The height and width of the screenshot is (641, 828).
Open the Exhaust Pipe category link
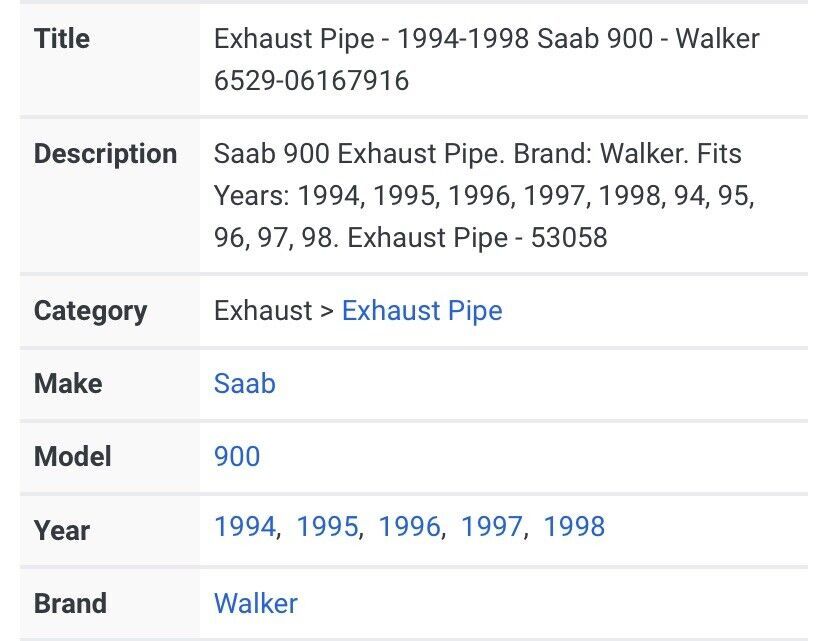pyautogui.click(x=421, y=310)
